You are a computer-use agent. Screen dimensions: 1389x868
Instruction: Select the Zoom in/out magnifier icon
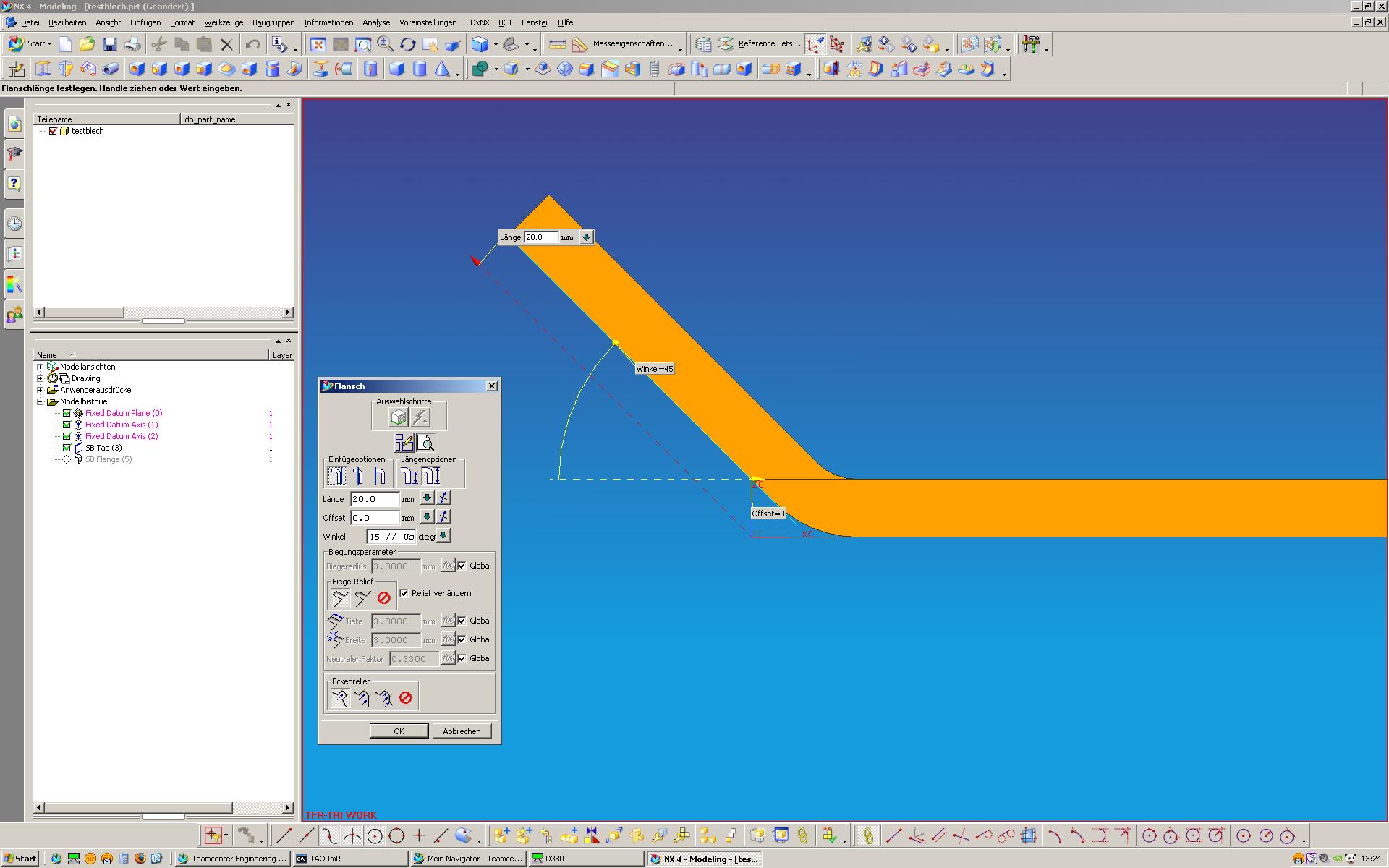(x=385, y=45)
